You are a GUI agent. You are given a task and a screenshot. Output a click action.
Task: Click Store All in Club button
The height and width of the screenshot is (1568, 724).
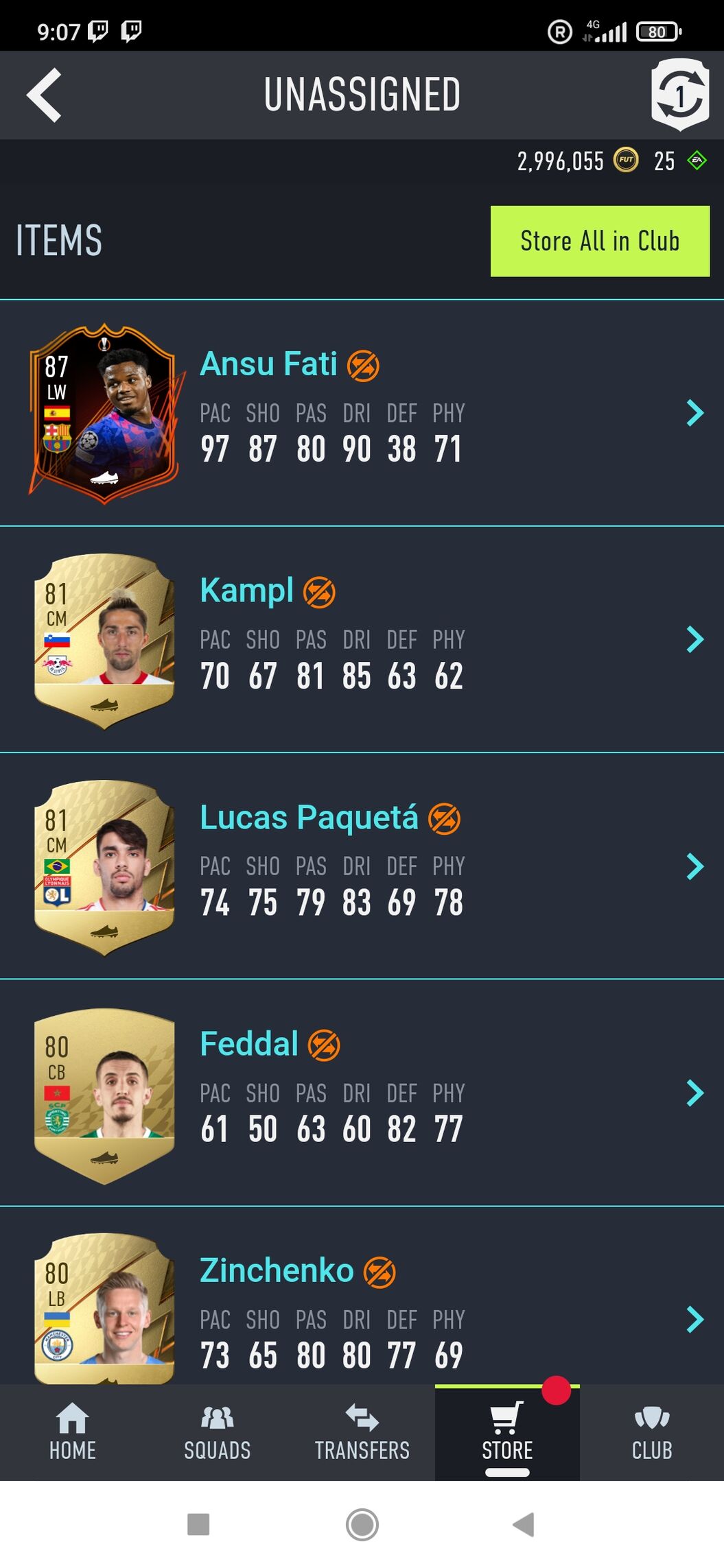click(600, 241)
